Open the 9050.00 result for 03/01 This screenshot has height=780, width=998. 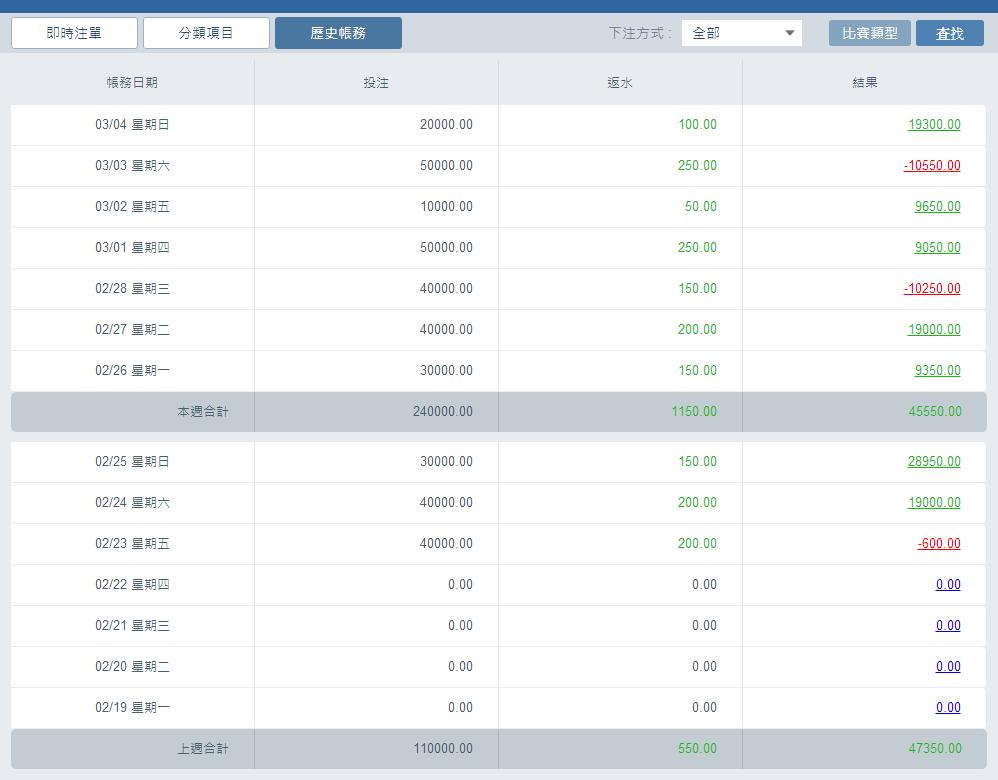coord(937,248)
